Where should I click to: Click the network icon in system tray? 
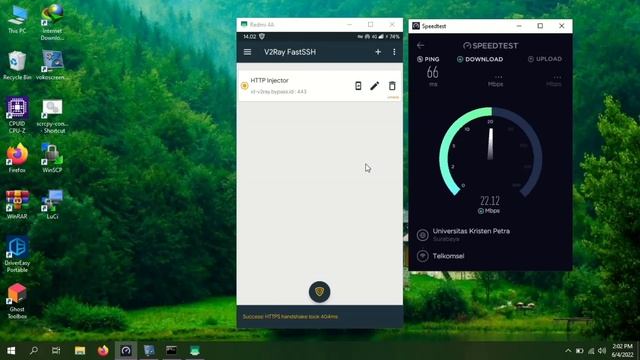pyautogui.click(x=591, y=351)
